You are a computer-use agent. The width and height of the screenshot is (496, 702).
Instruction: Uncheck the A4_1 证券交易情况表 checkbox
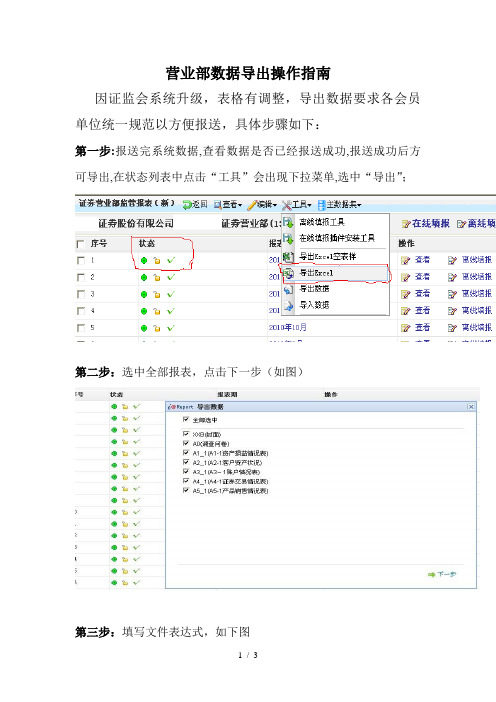[x=186, y=481]
